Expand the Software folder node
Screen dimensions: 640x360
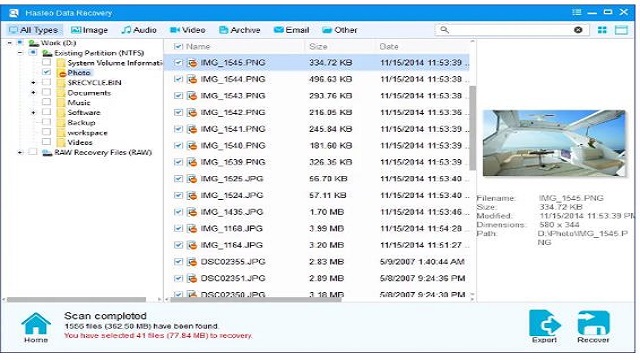pyautogui.click(x=33, y=113)
